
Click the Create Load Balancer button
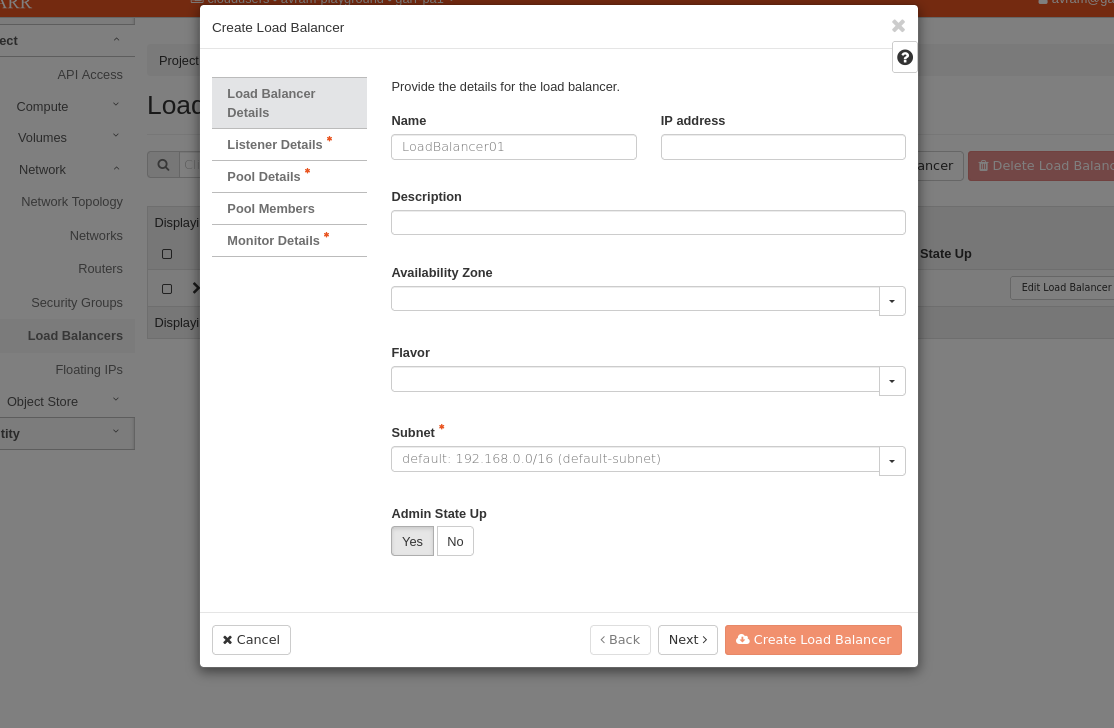tap(813, 640)
